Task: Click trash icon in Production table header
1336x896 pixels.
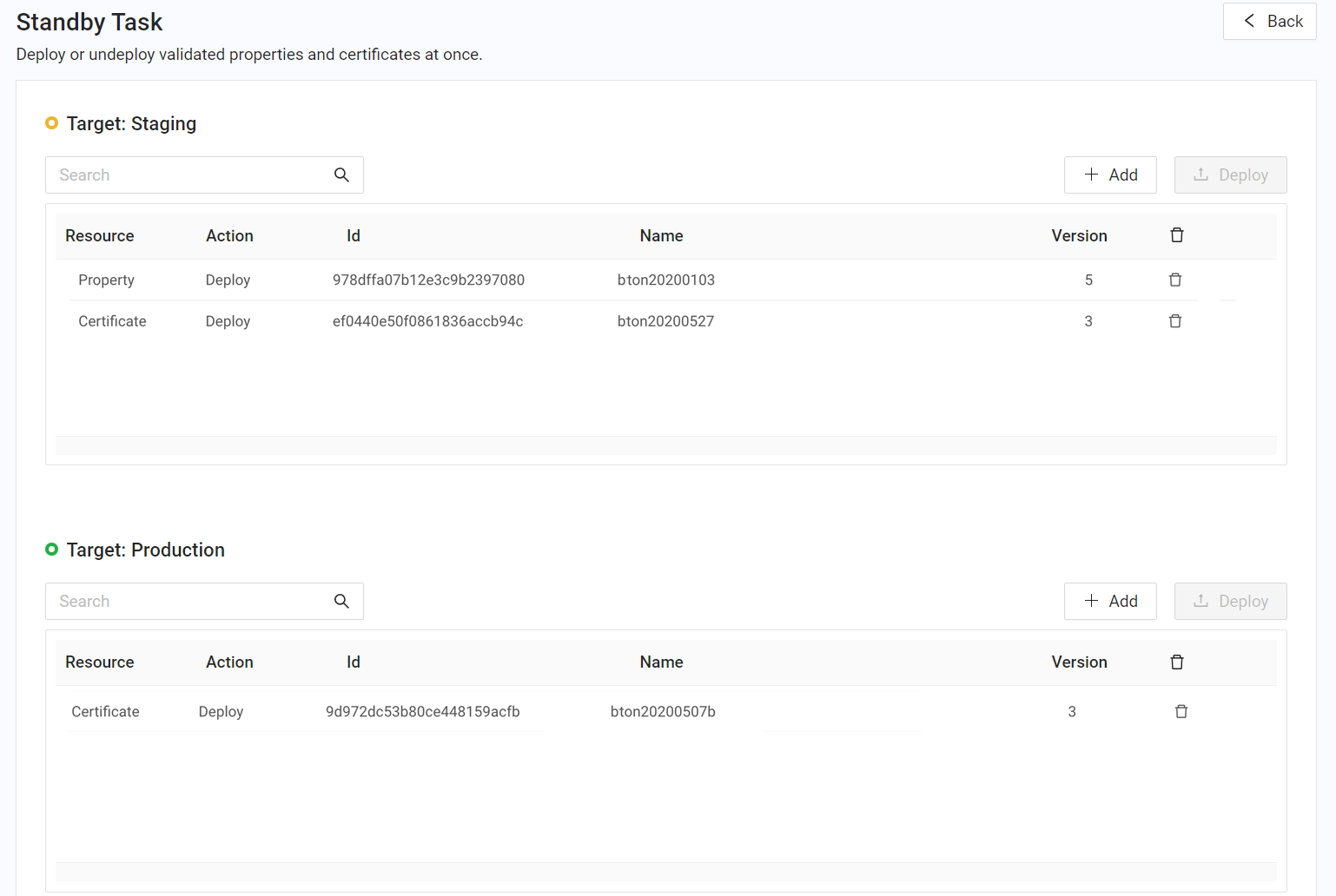Action: (x=1177, y=662)
